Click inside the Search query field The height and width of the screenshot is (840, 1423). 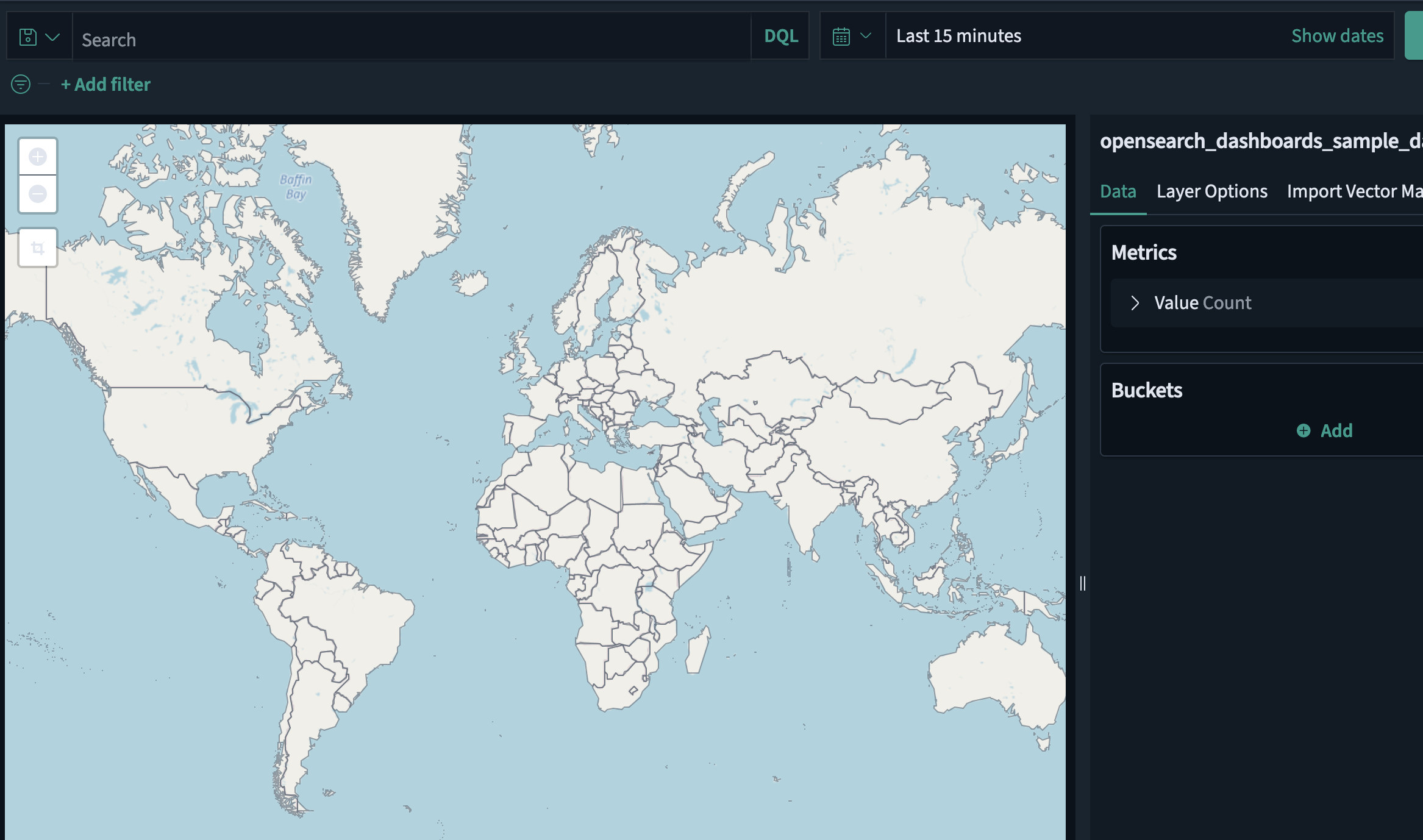(x=366, y=38)
